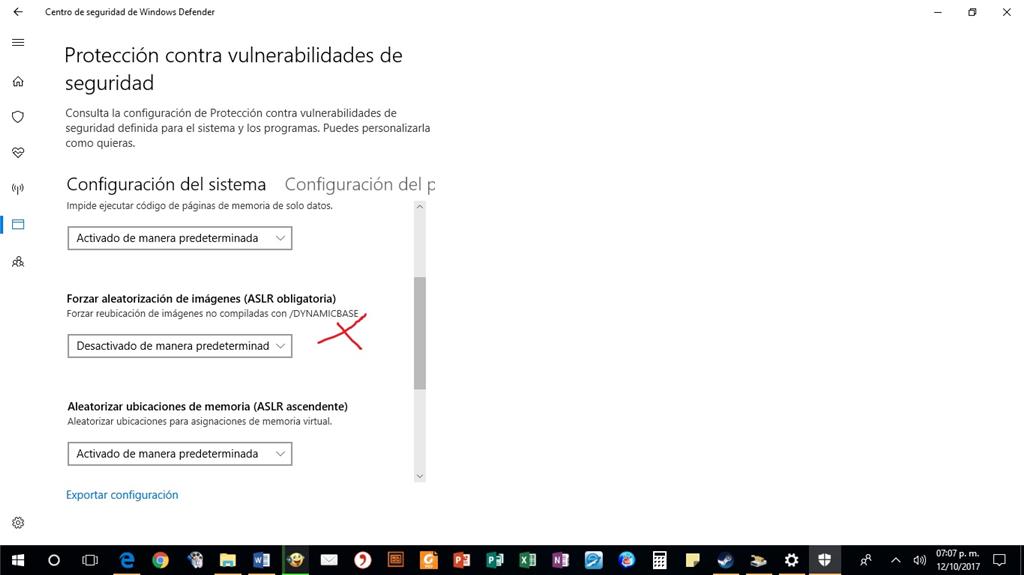Open the Windows Start menu
The height and width of the screenshot is (575, 1024).
pos(18,560)
